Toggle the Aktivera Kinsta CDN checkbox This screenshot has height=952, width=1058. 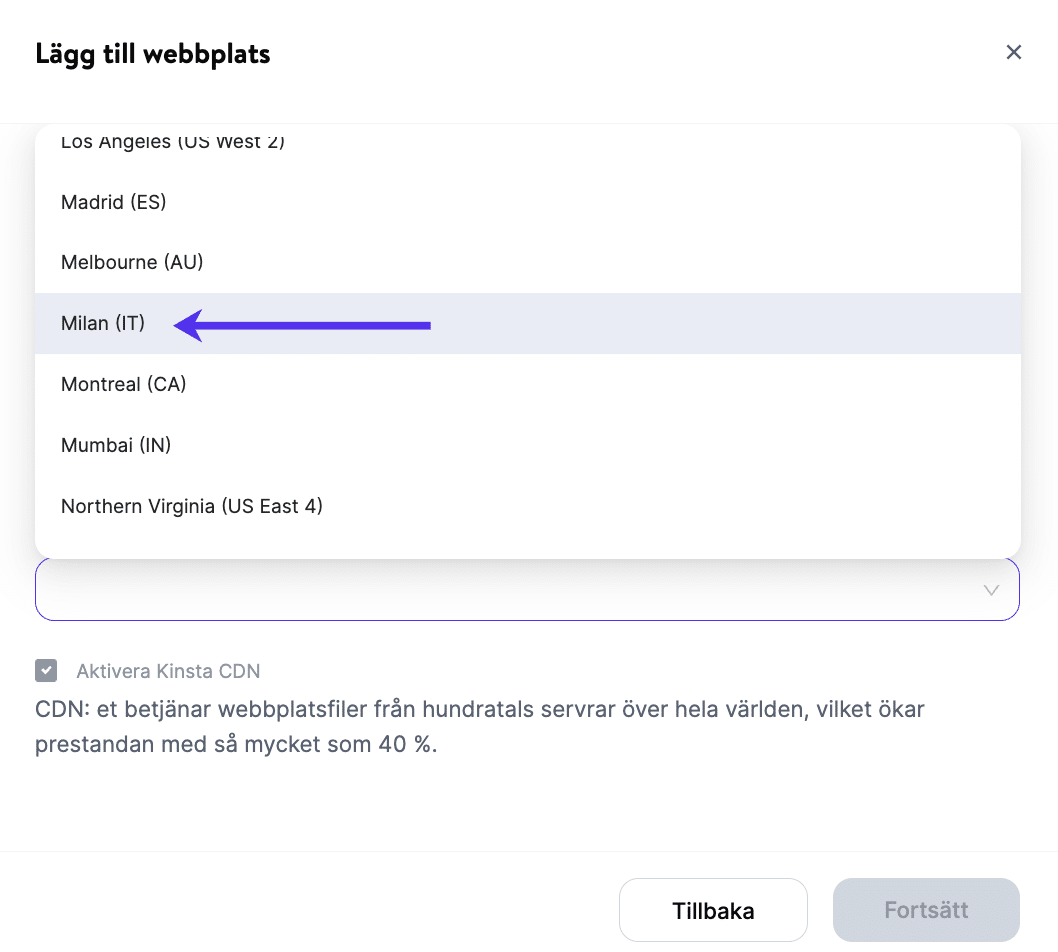[x=46, y=671]
